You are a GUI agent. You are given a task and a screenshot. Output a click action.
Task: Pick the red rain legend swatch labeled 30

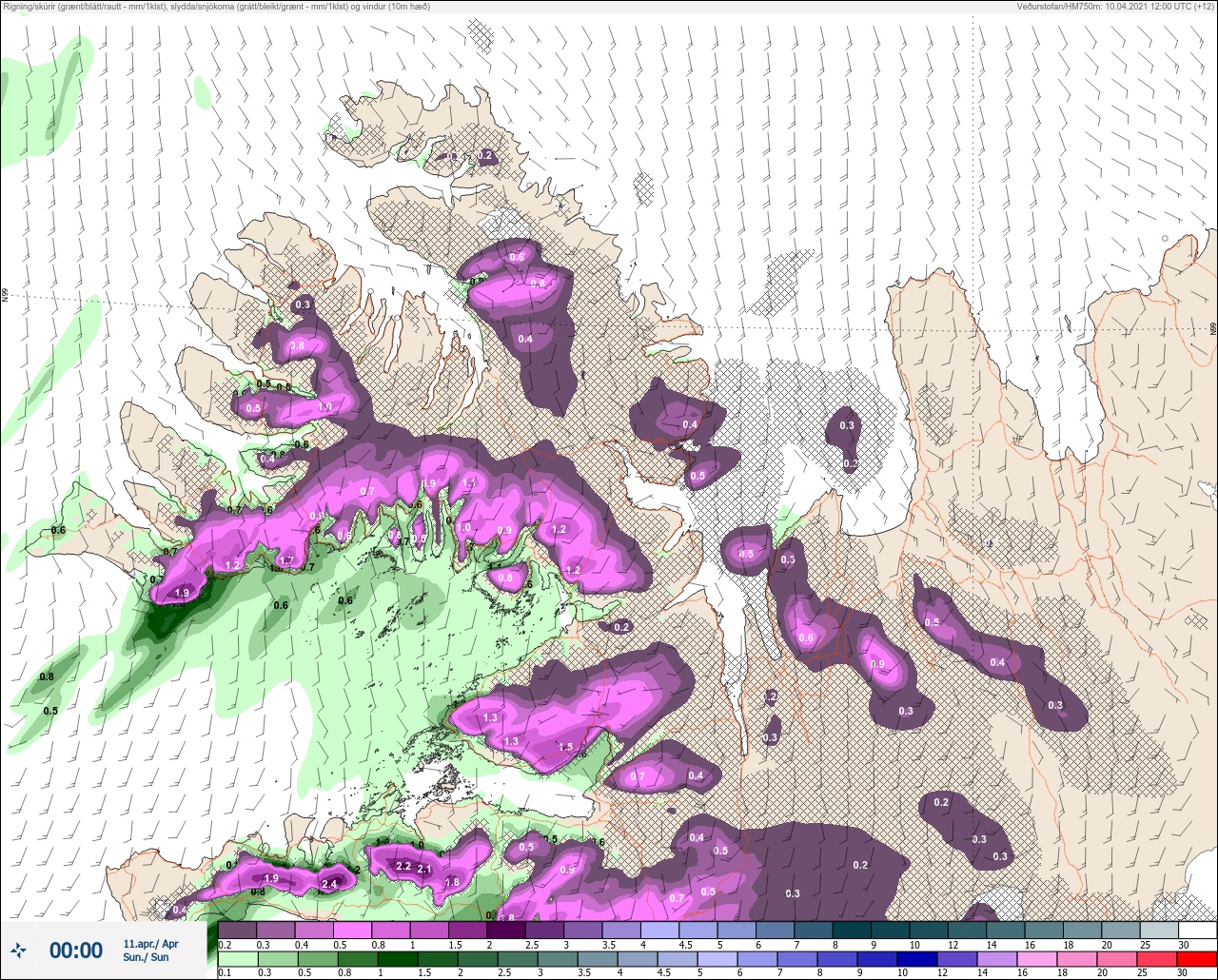[x=1196, y=960]
